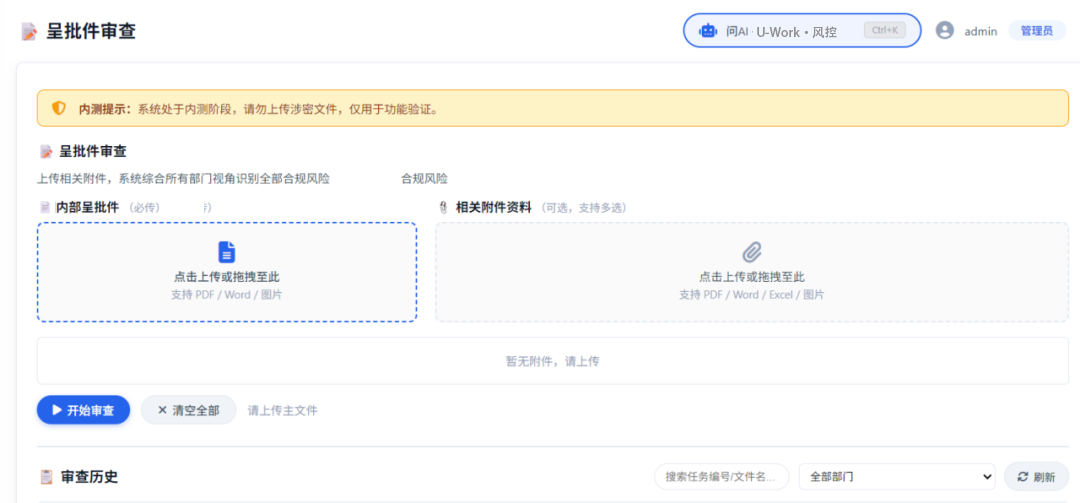Image resolution: width=1080 pixels, height=503 pixels.
Task: Click the 内测提示 warning text
Action: tap(258, 109)
